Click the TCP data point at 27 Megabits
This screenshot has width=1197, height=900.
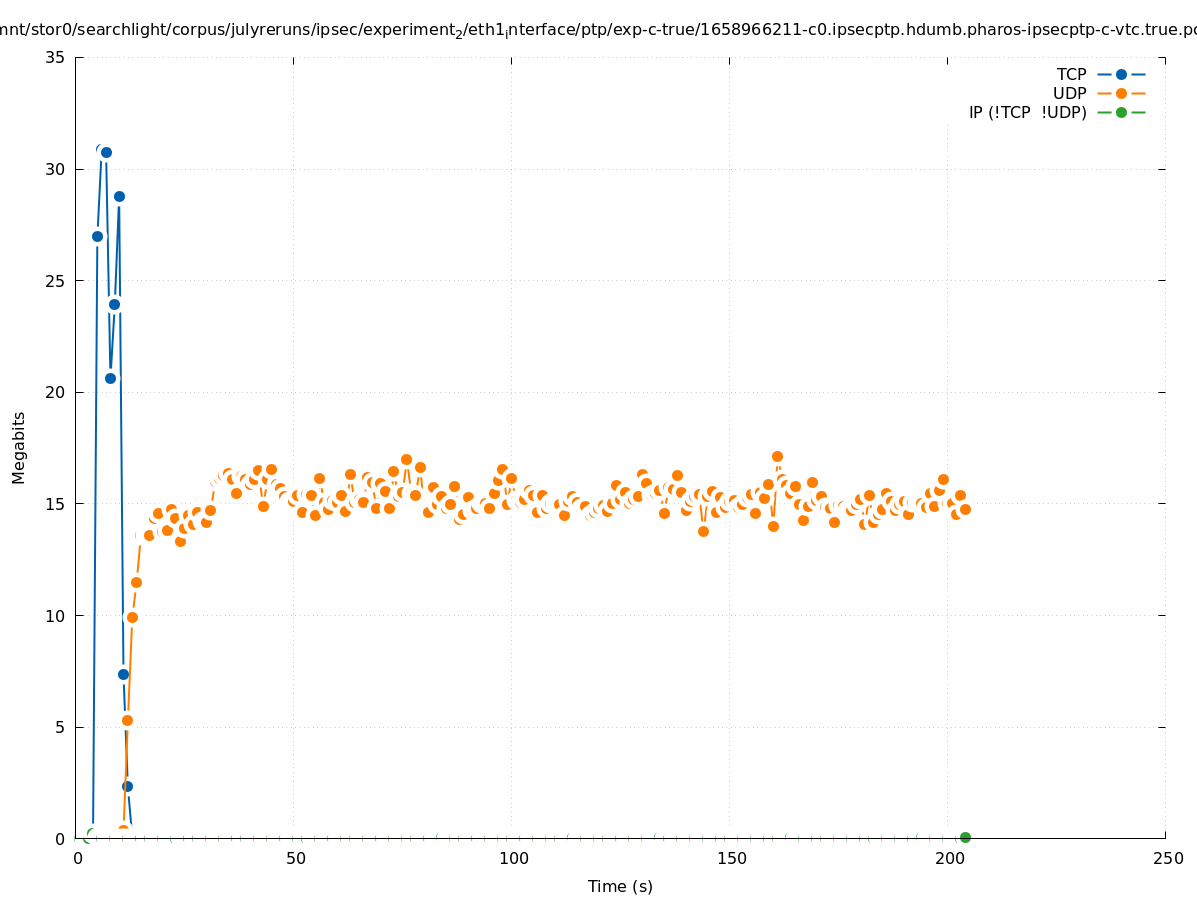(x=97, y=236)
